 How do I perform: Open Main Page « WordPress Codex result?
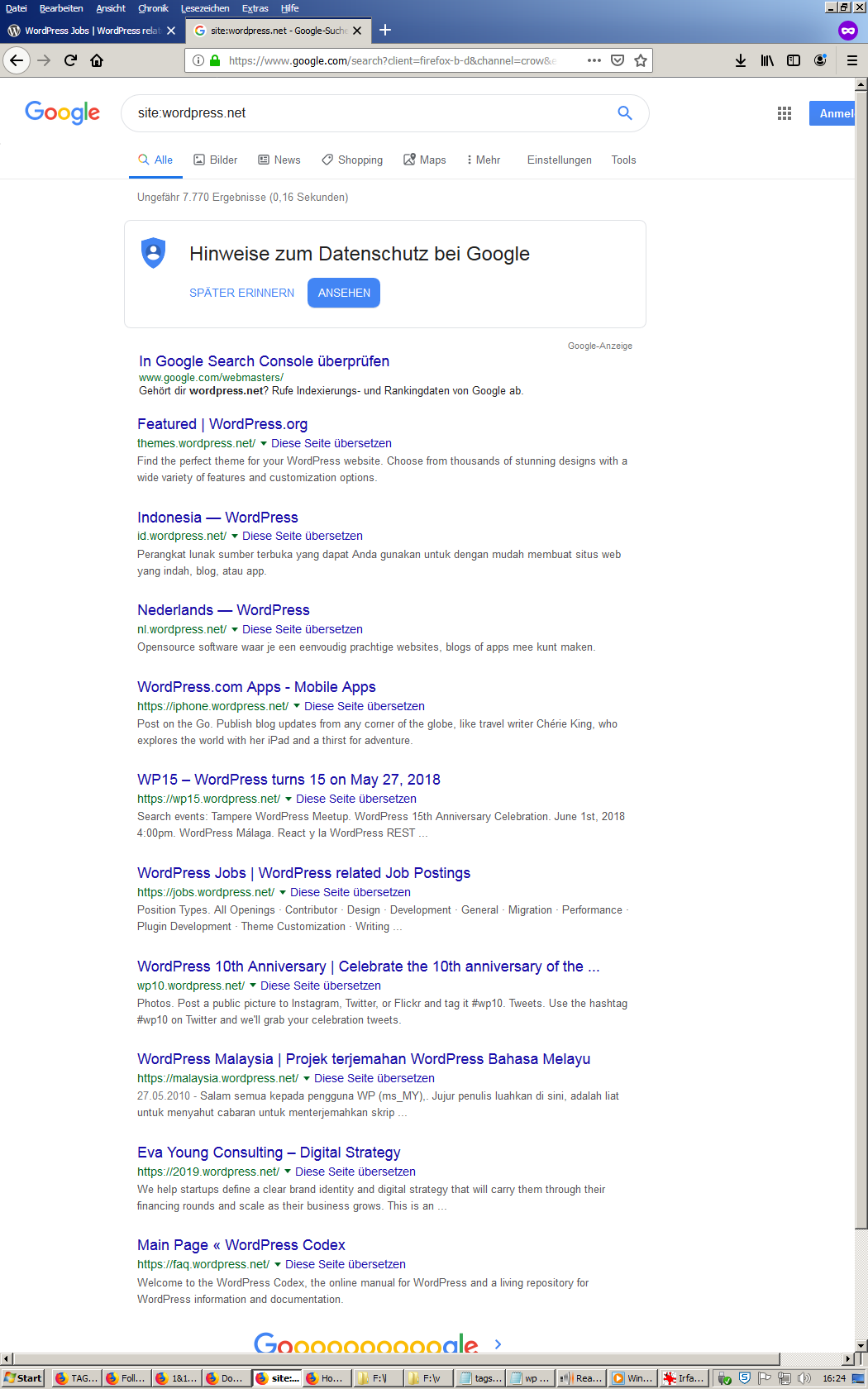click(x=241, y=1245)
